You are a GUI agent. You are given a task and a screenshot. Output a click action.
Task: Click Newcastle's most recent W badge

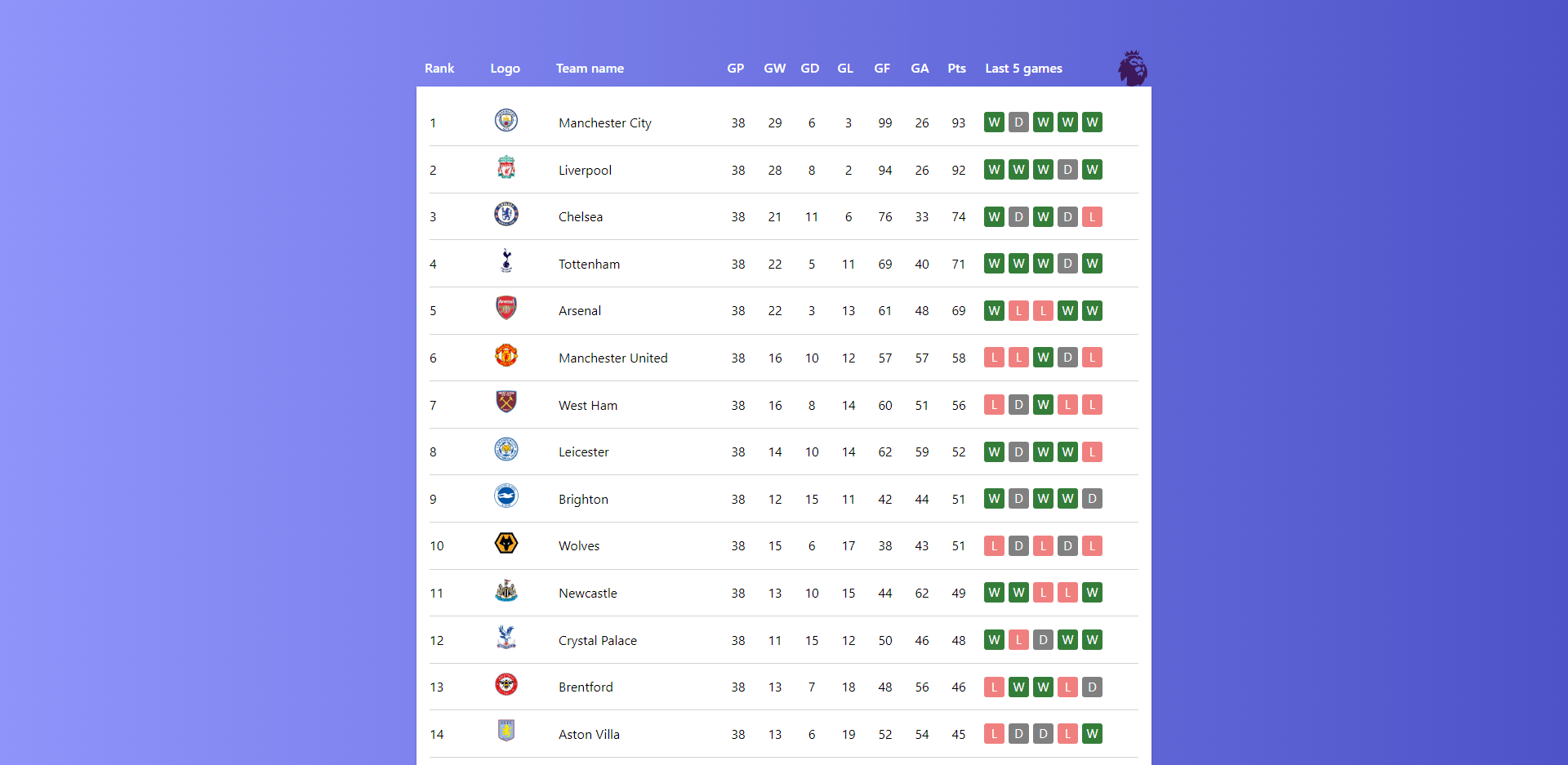pyautogui.click(x=1092, y=593)
